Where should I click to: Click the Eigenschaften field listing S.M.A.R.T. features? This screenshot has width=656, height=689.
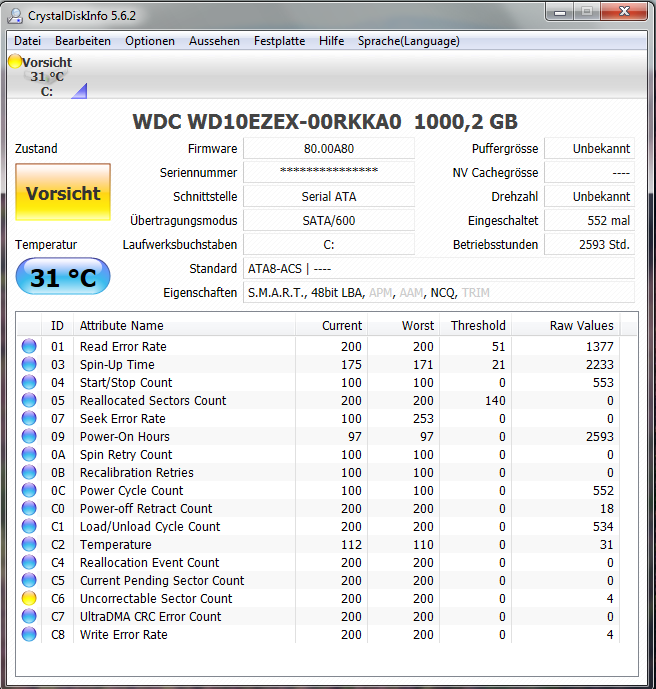pyautogui.click(x=439, y=293)
